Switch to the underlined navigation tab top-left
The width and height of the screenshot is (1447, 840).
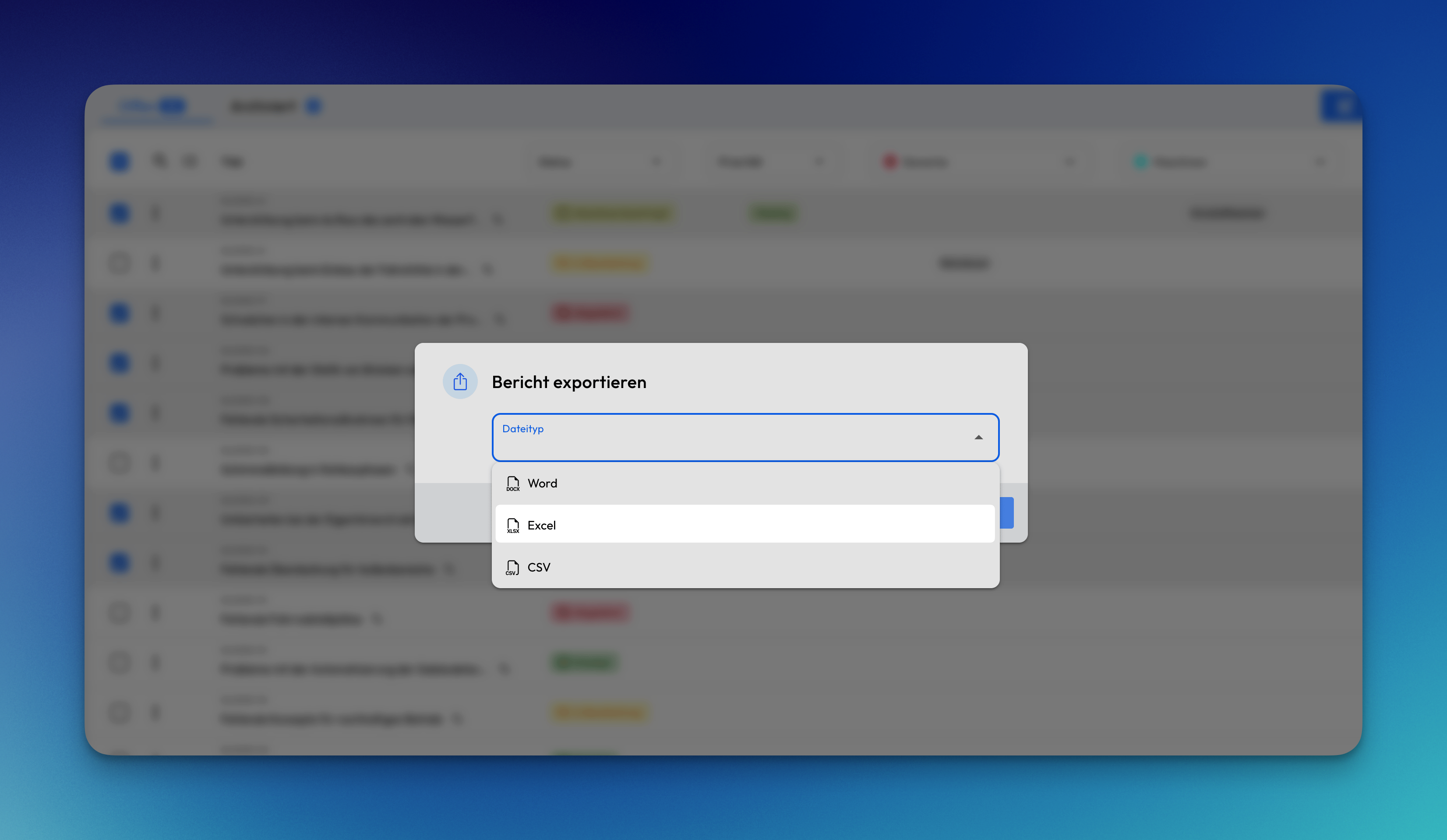158,107
